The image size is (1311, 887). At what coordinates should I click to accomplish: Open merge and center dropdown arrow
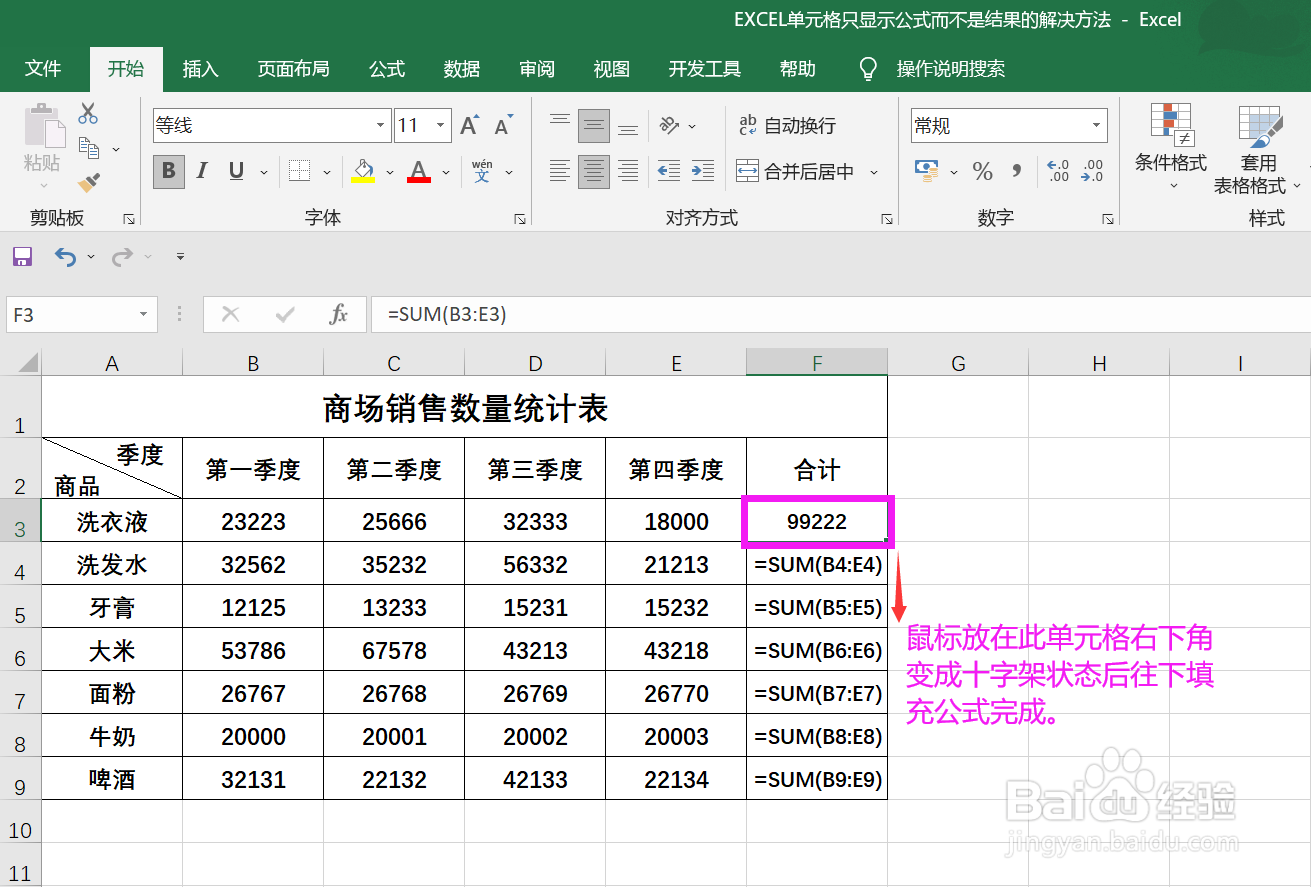click(x=874, y=172)
